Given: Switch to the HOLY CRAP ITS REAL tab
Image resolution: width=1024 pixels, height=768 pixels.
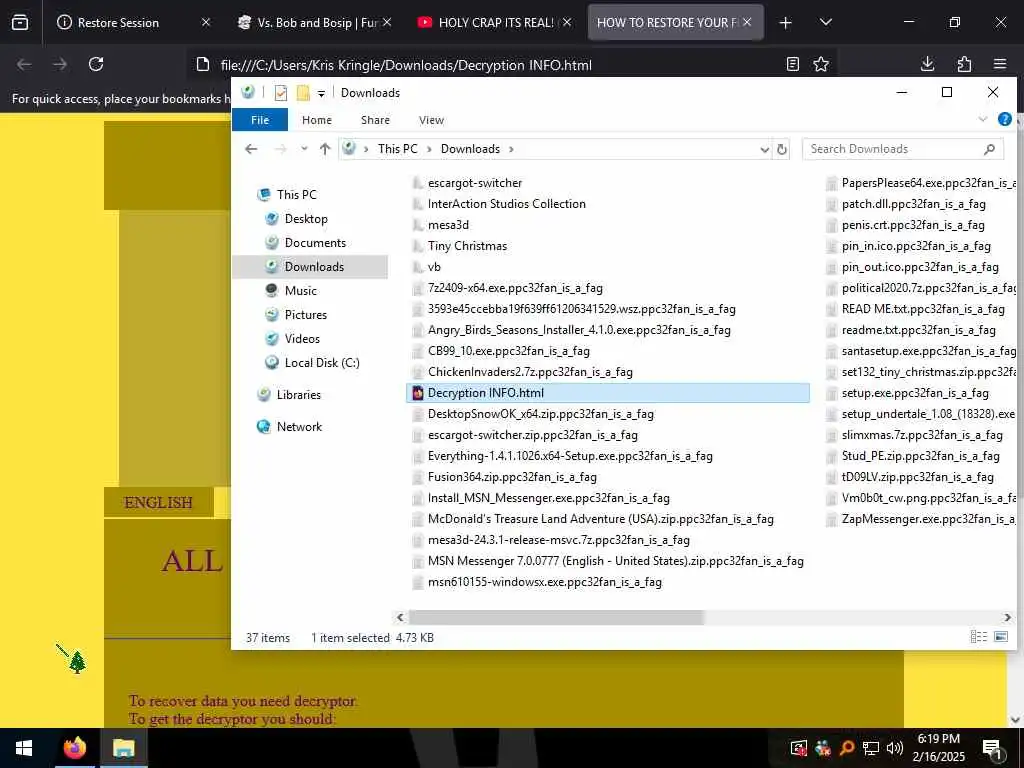Looking at the screenshot, I should coord(494,22).
